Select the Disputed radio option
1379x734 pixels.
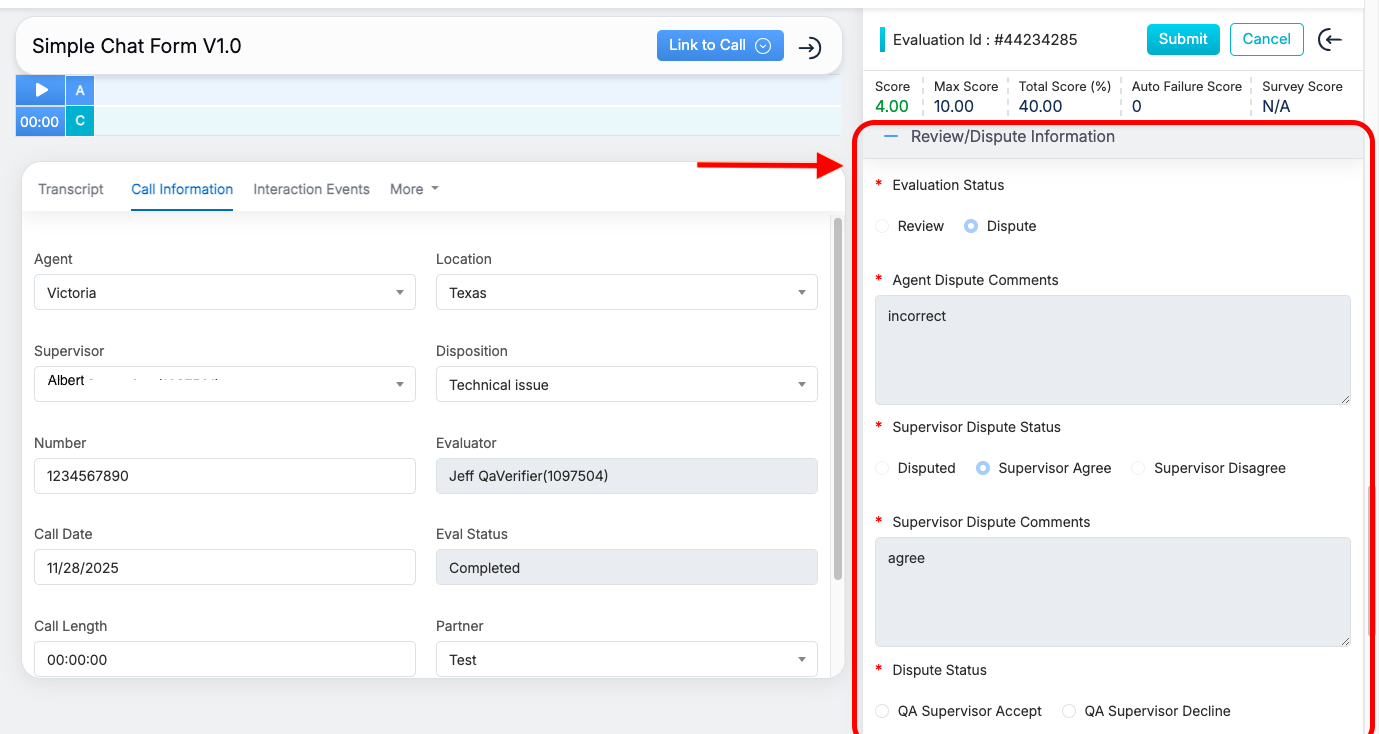(882, 468)
